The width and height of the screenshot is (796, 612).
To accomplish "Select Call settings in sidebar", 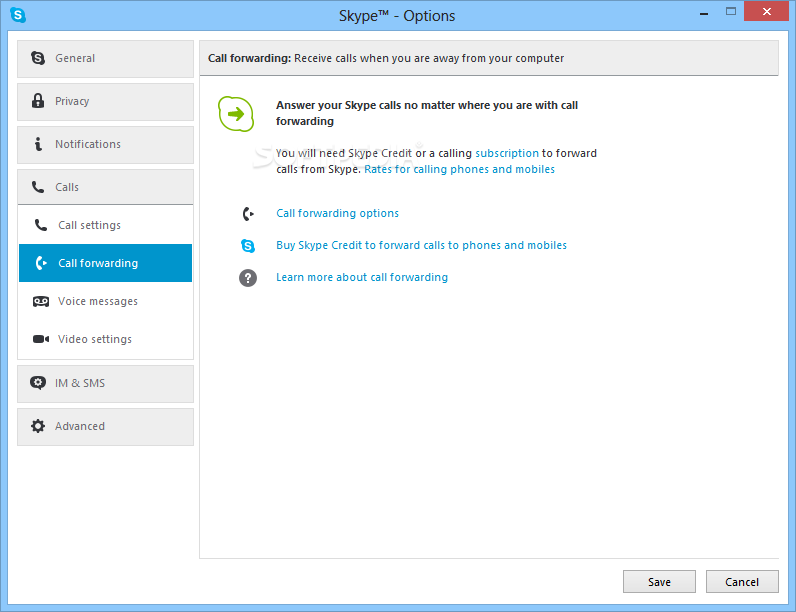I will pos(106,225).
